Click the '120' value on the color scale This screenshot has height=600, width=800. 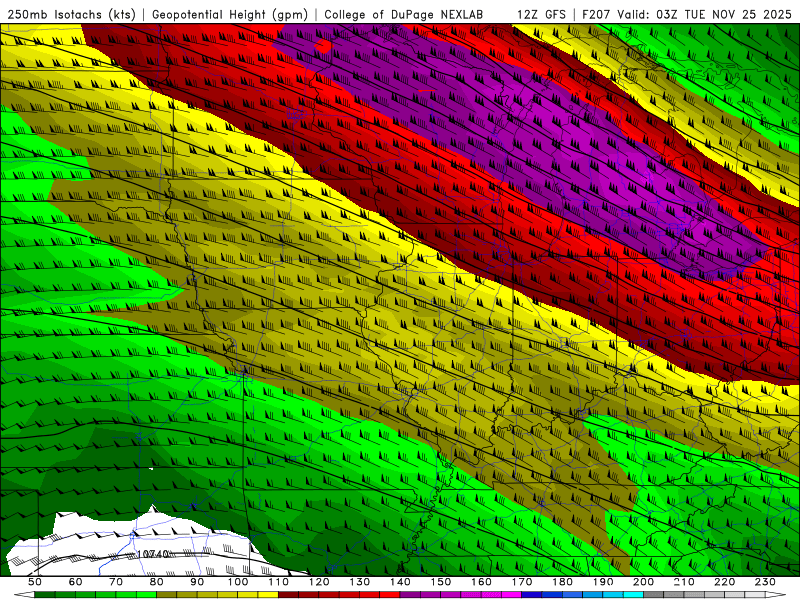tap(319, 582)
